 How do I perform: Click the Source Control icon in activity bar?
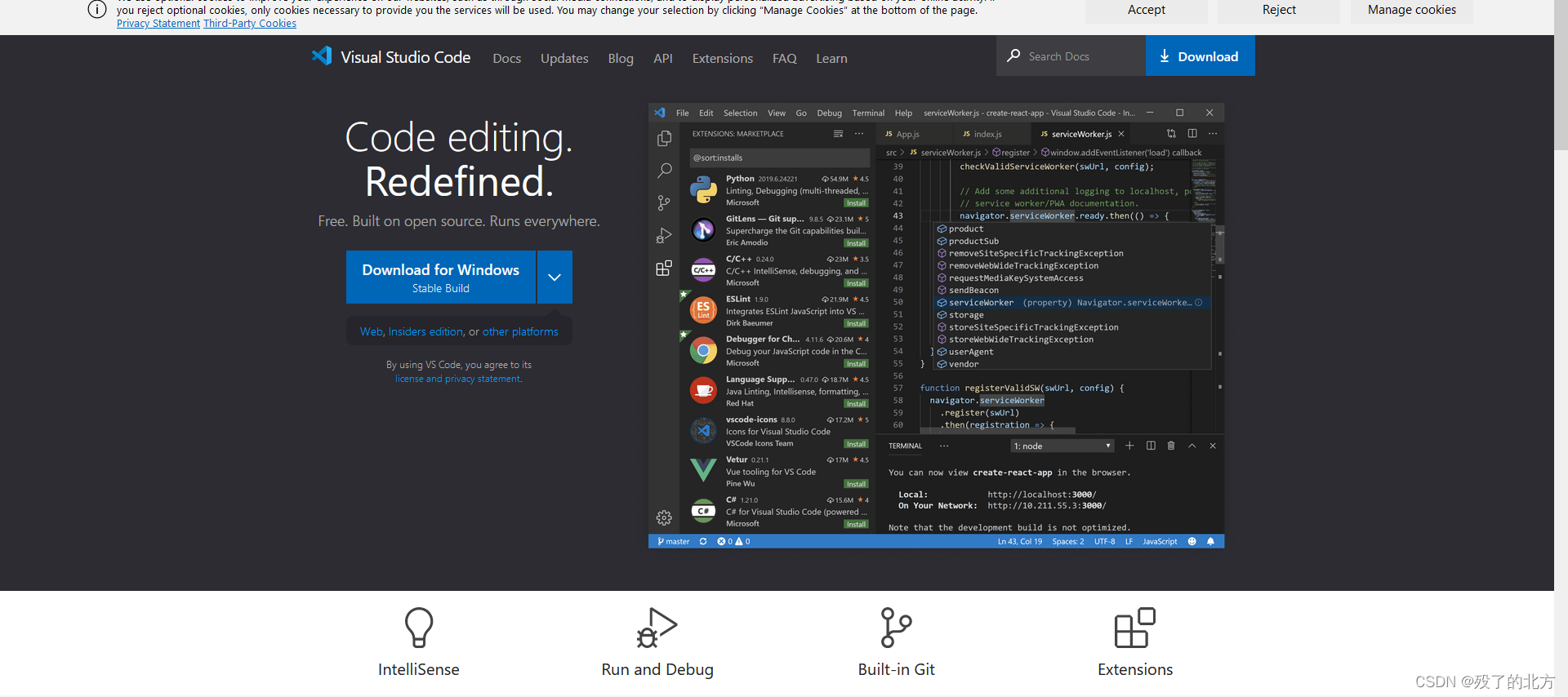pos(664,203)
